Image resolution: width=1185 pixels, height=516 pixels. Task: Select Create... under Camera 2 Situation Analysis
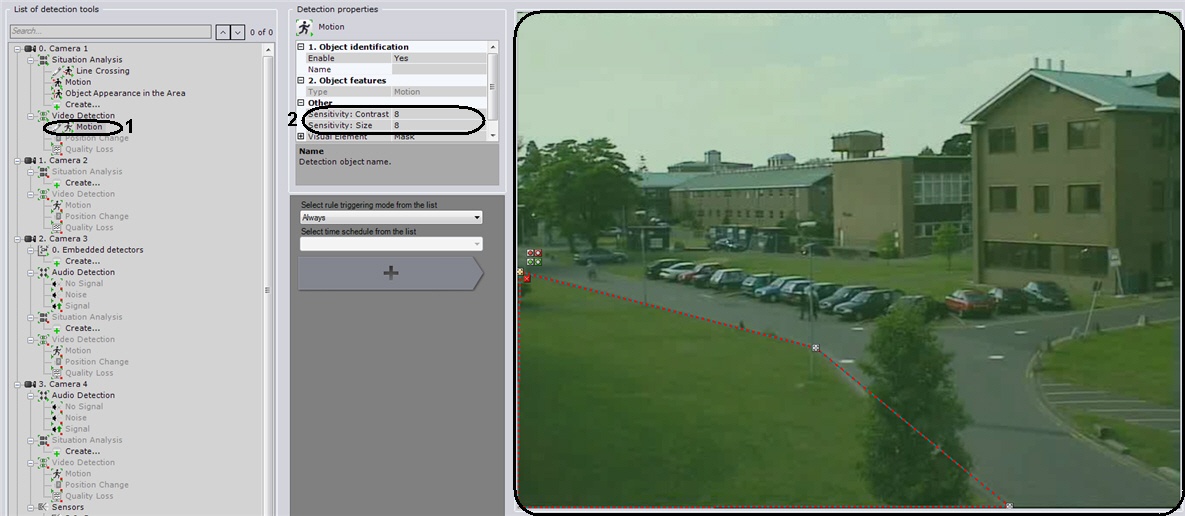point(82,183)
